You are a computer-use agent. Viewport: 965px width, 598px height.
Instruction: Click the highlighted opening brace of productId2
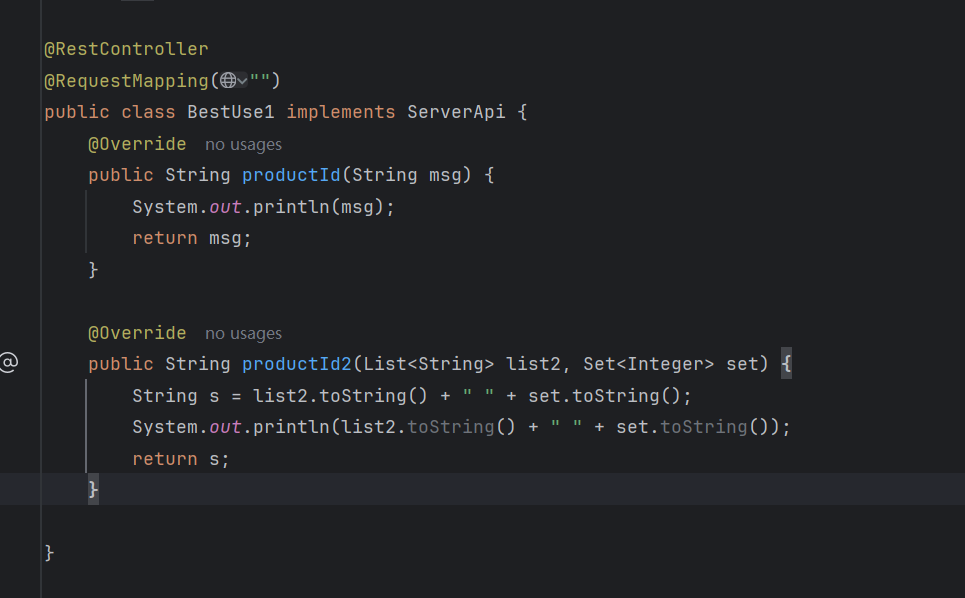[786, 364]
